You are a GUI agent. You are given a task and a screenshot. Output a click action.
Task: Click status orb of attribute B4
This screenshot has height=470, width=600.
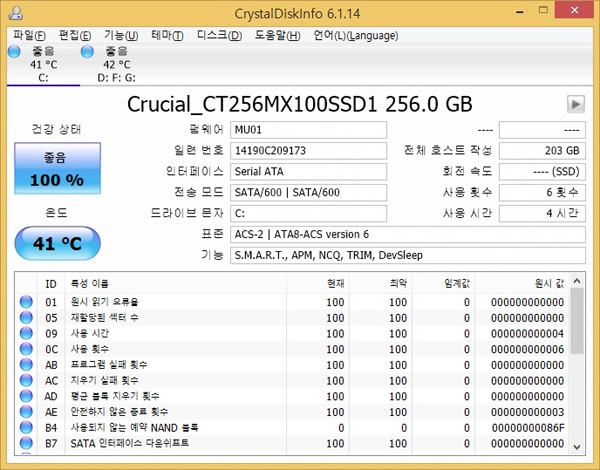coord(26,427)
